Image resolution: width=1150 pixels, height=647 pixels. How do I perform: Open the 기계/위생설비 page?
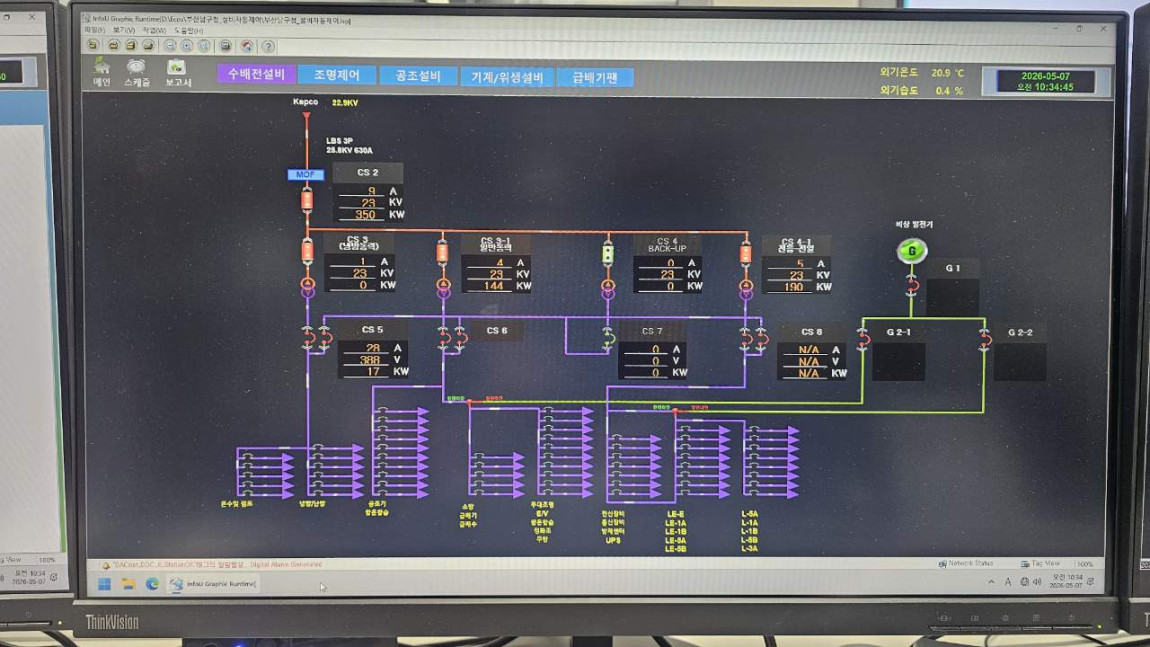507,77
